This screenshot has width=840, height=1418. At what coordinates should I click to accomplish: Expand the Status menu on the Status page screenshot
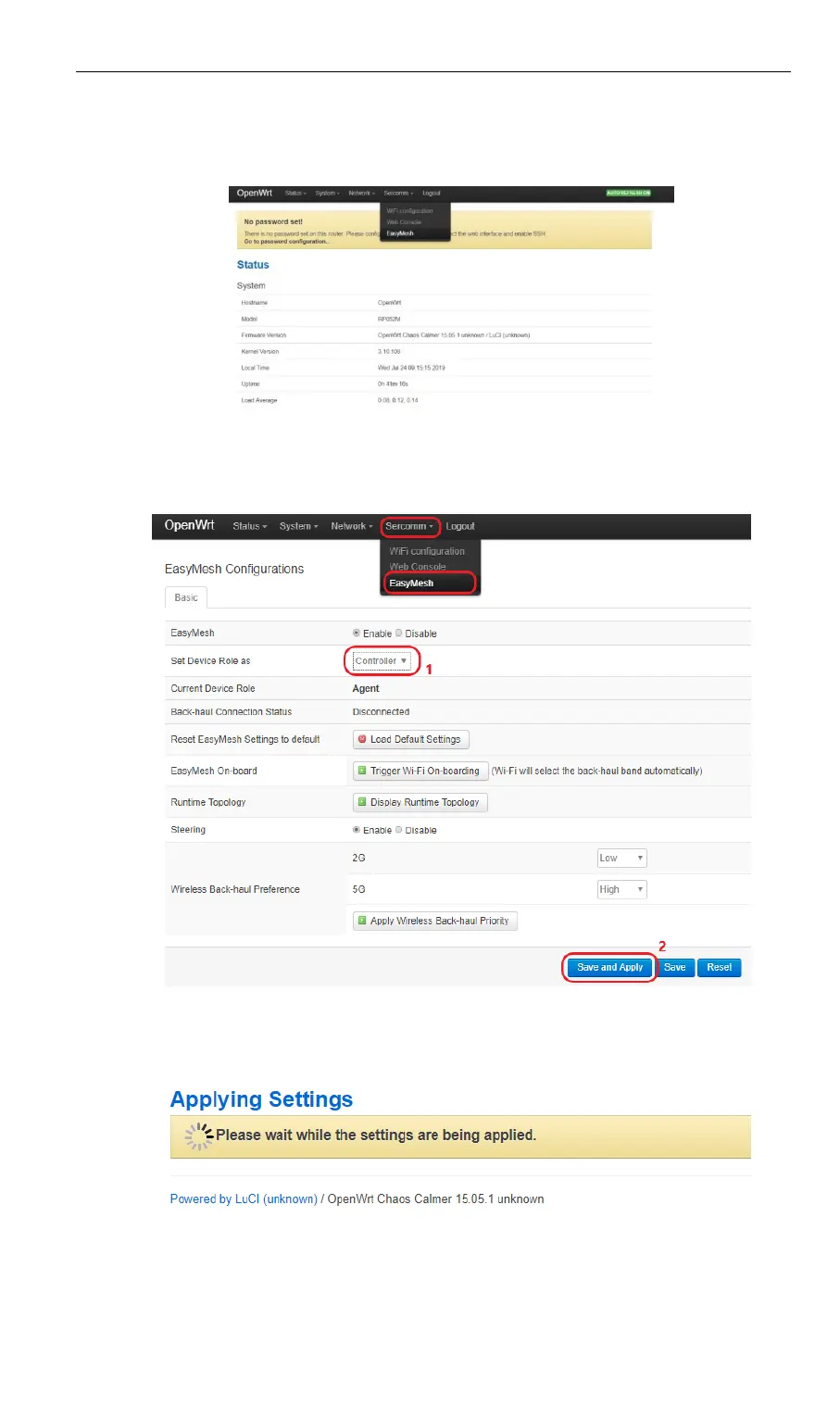[x=295, y=194]
